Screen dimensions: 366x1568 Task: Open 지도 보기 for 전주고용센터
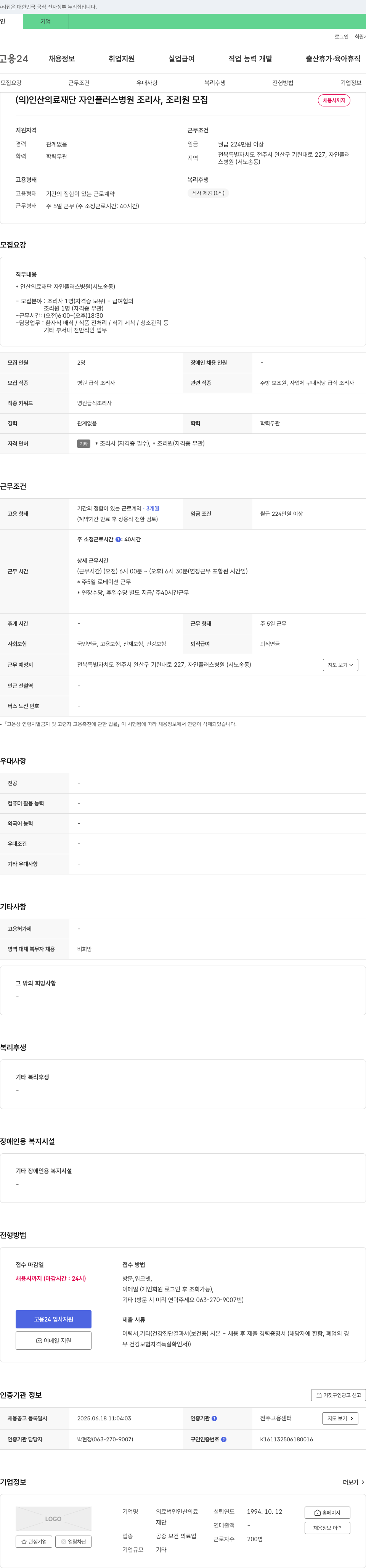pos(340,1418)
